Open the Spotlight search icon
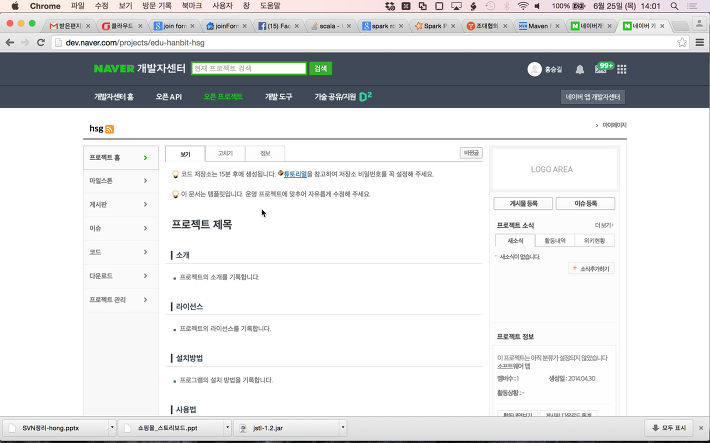Image resolution: width=710 pixels, height=443 pixels. (x=674, y=6)
